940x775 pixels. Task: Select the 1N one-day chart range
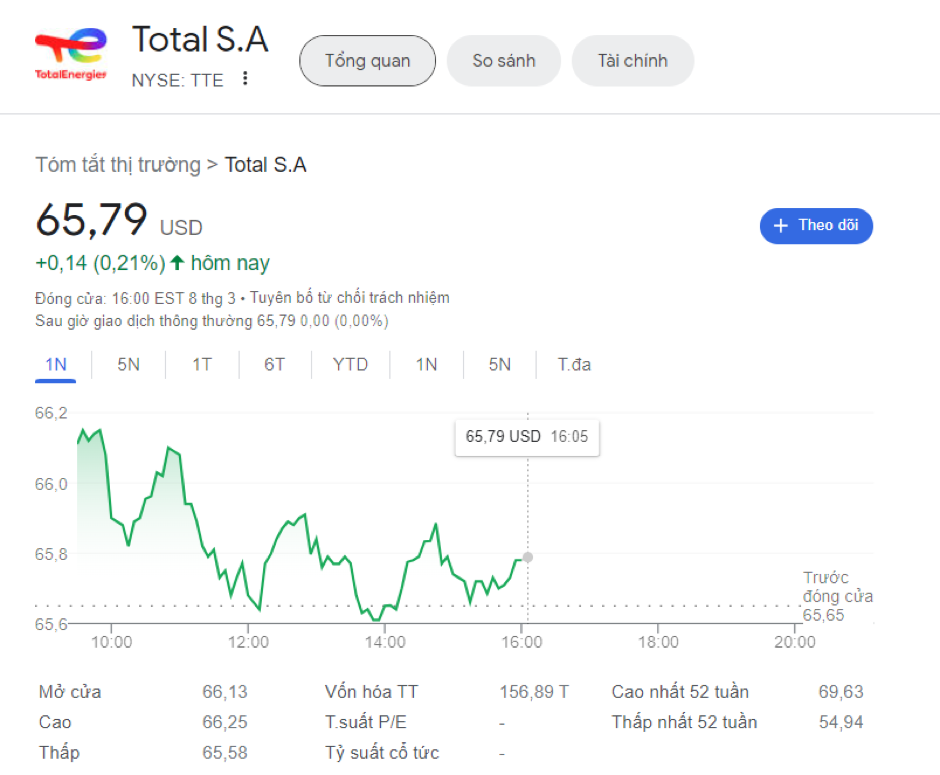[56, 364]
